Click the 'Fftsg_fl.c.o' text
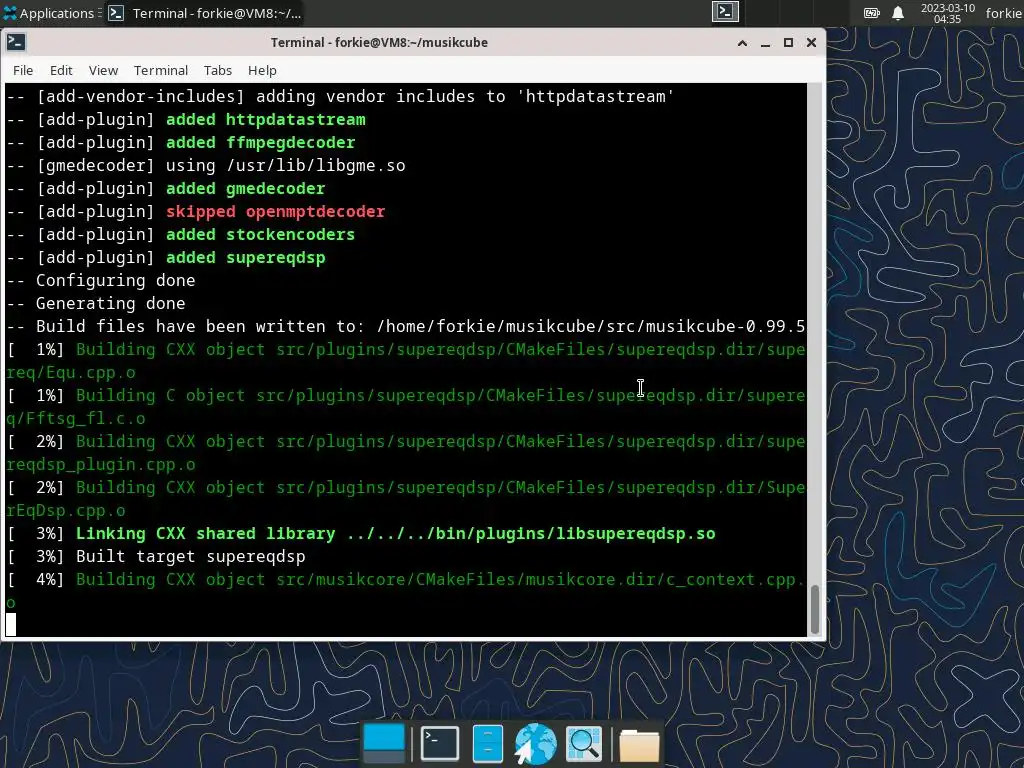Viewport: 1024px width, 768px height. click(86, 419)
